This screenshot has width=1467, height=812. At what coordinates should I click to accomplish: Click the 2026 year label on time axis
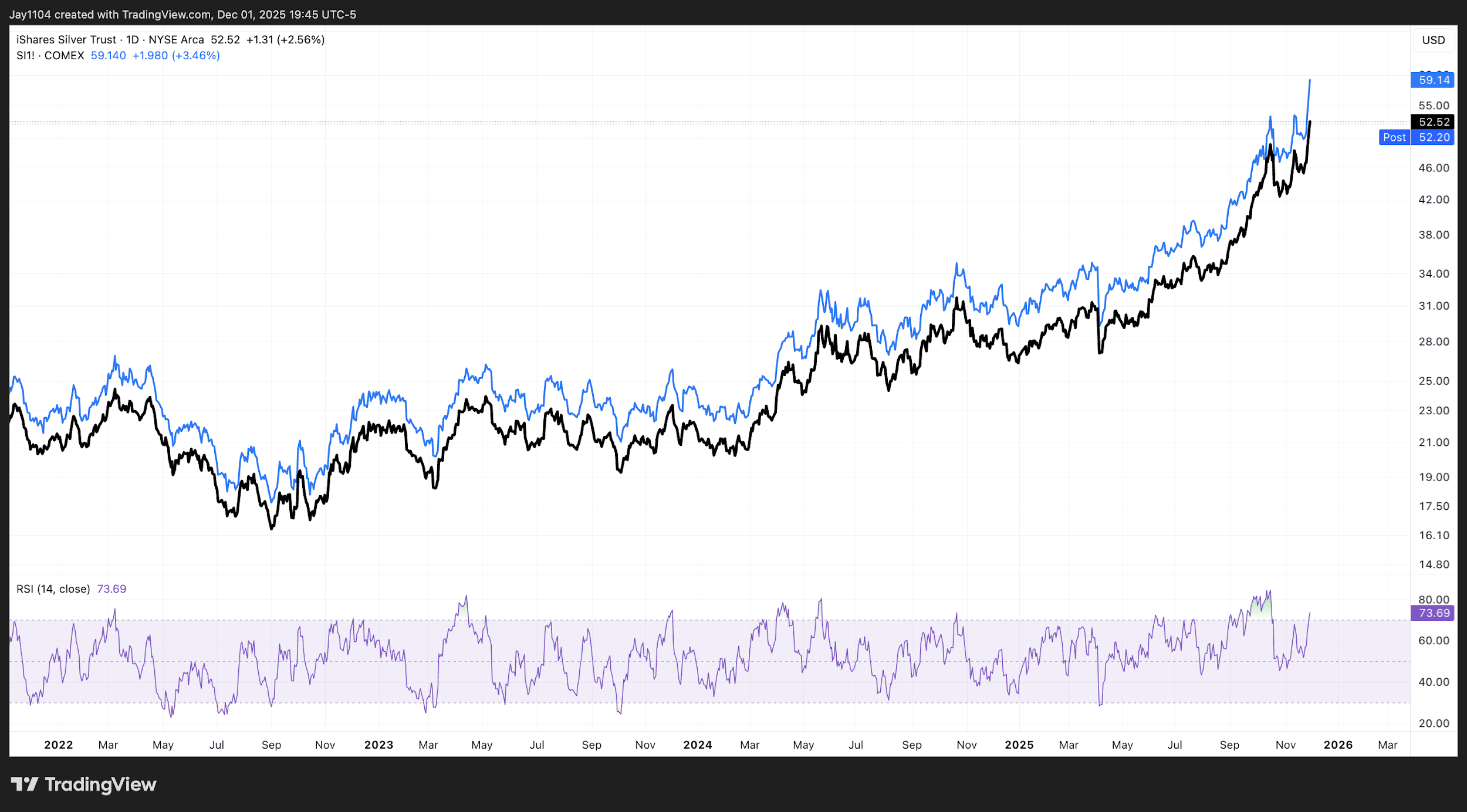(1338, 745)
